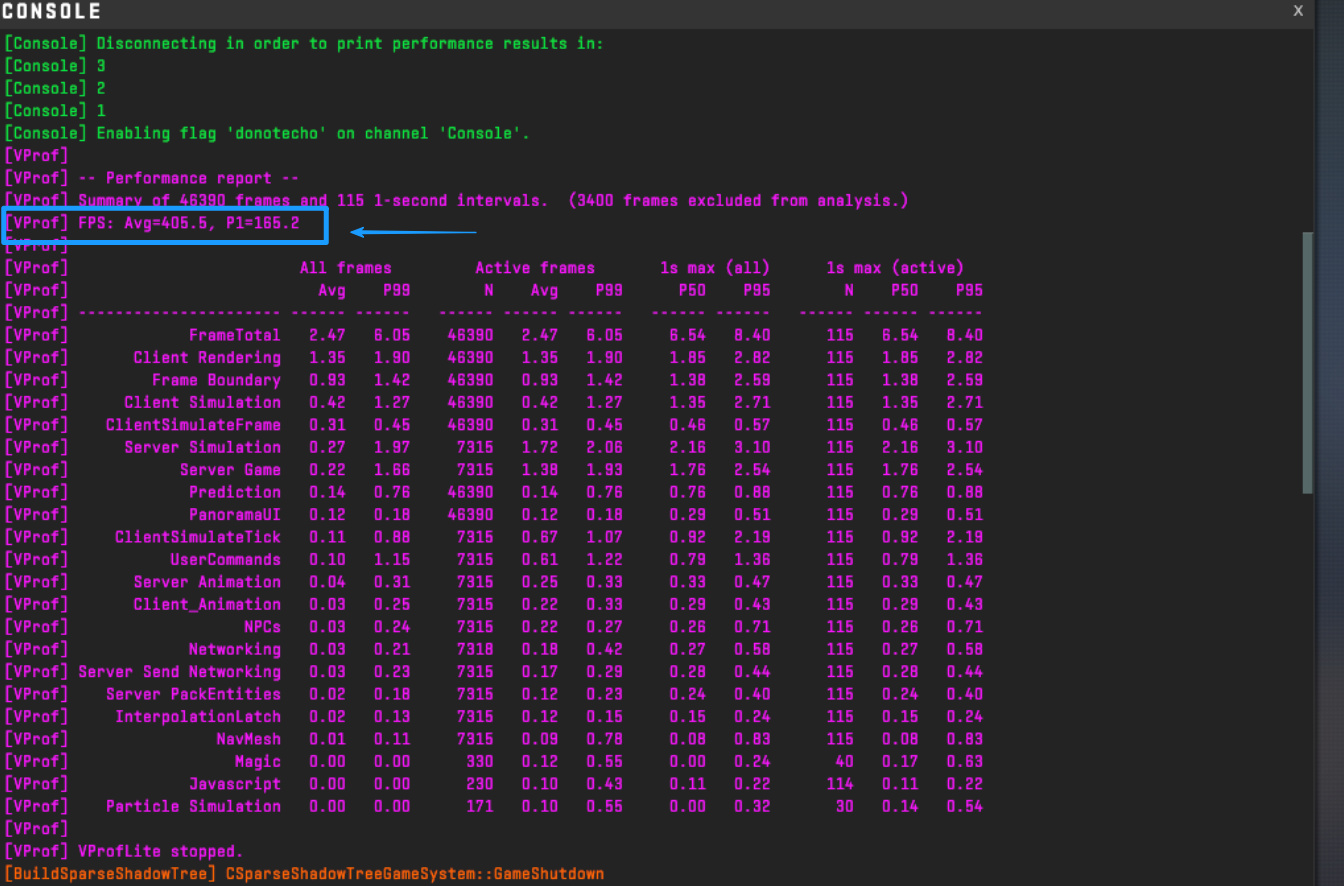Click the Magic 1s max N value 40
Image resolution: width=1344 pixels, height=886 pixels.
(x=845, y=762)
